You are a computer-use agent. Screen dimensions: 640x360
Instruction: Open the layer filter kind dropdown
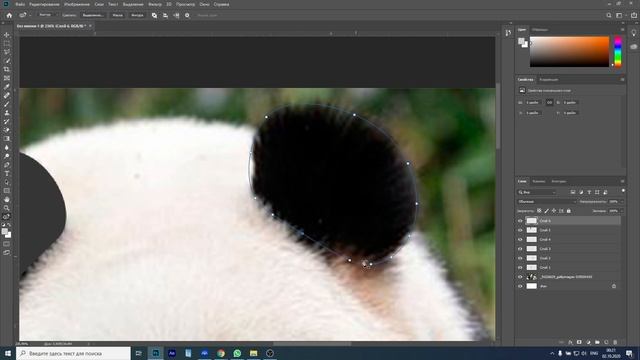[537, 192]
